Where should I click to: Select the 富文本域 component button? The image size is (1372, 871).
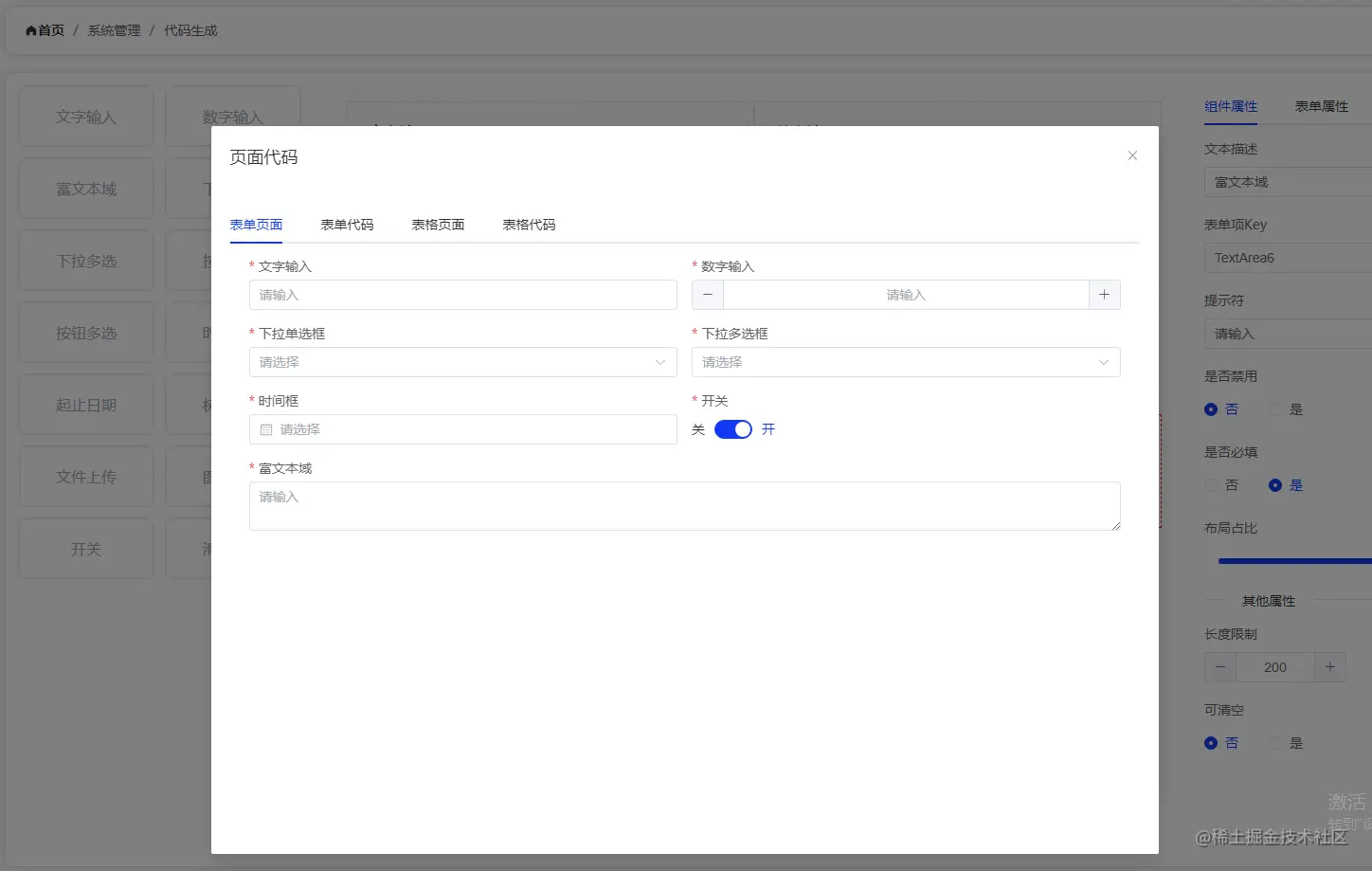[86, 188]
